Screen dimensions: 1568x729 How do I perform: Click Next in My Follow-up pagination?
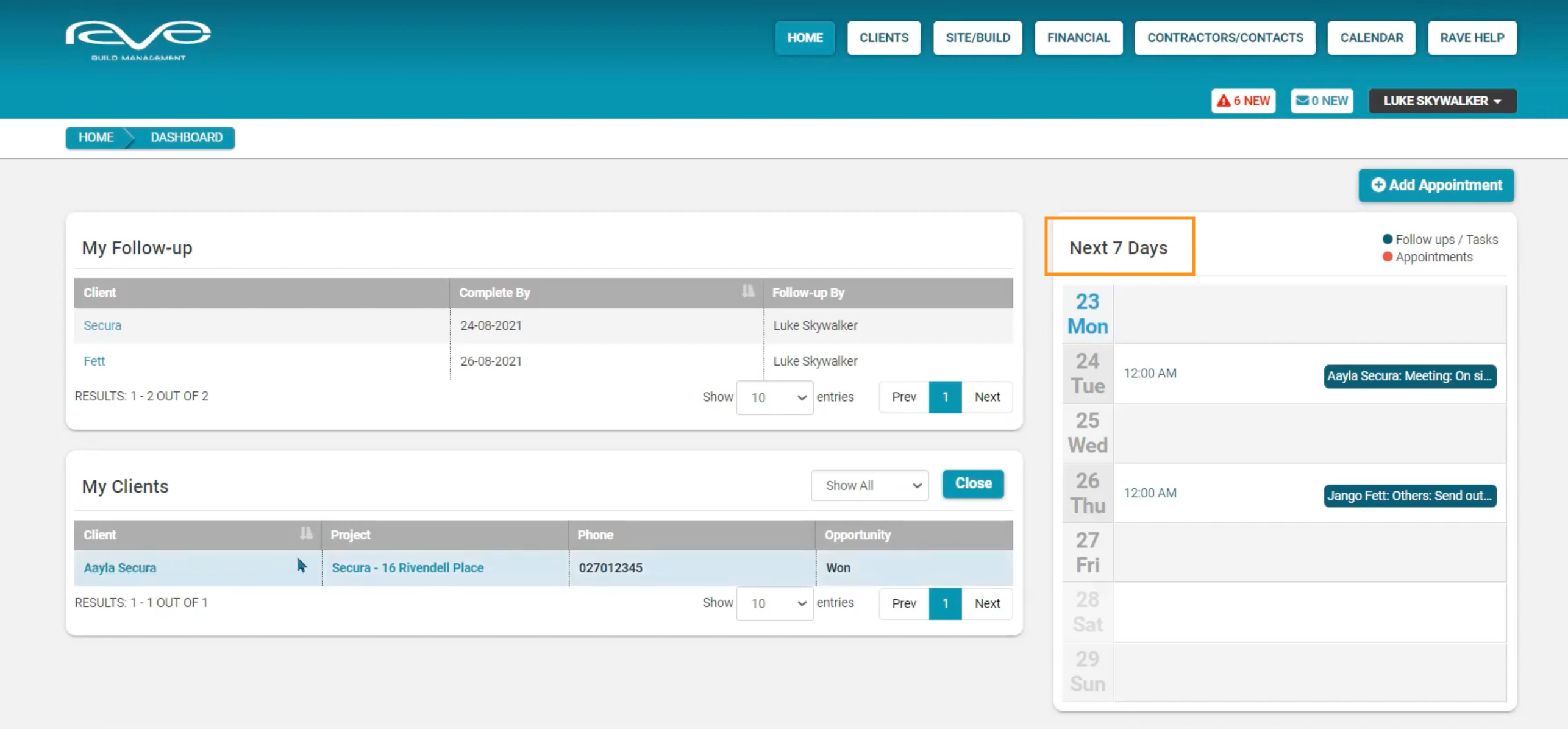(986, 397)
